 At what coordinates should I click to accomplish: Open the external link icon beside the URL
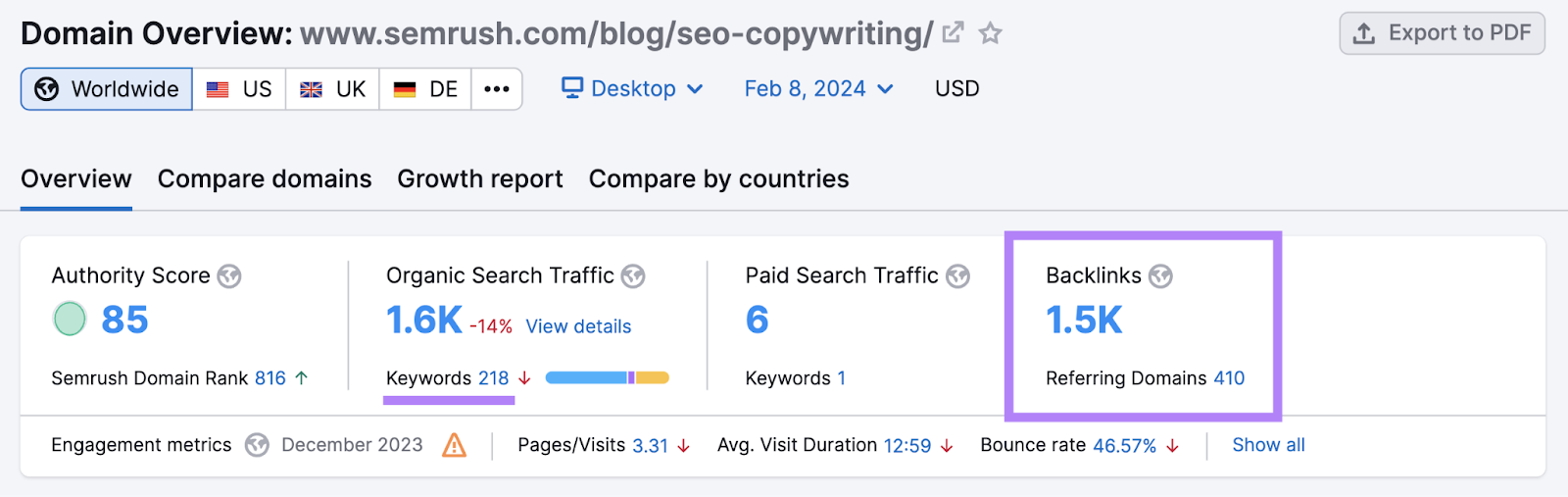click(x=953, y=33)
